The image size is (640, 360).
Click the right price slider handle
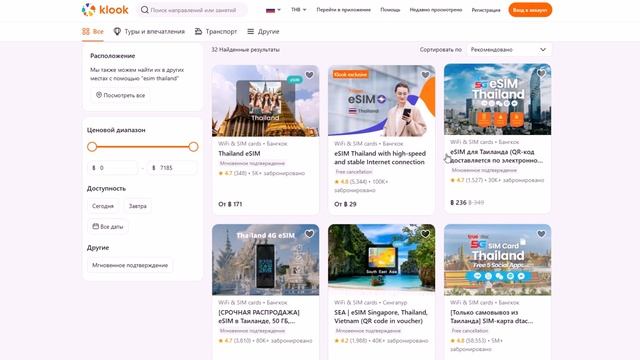pos(193,147)
